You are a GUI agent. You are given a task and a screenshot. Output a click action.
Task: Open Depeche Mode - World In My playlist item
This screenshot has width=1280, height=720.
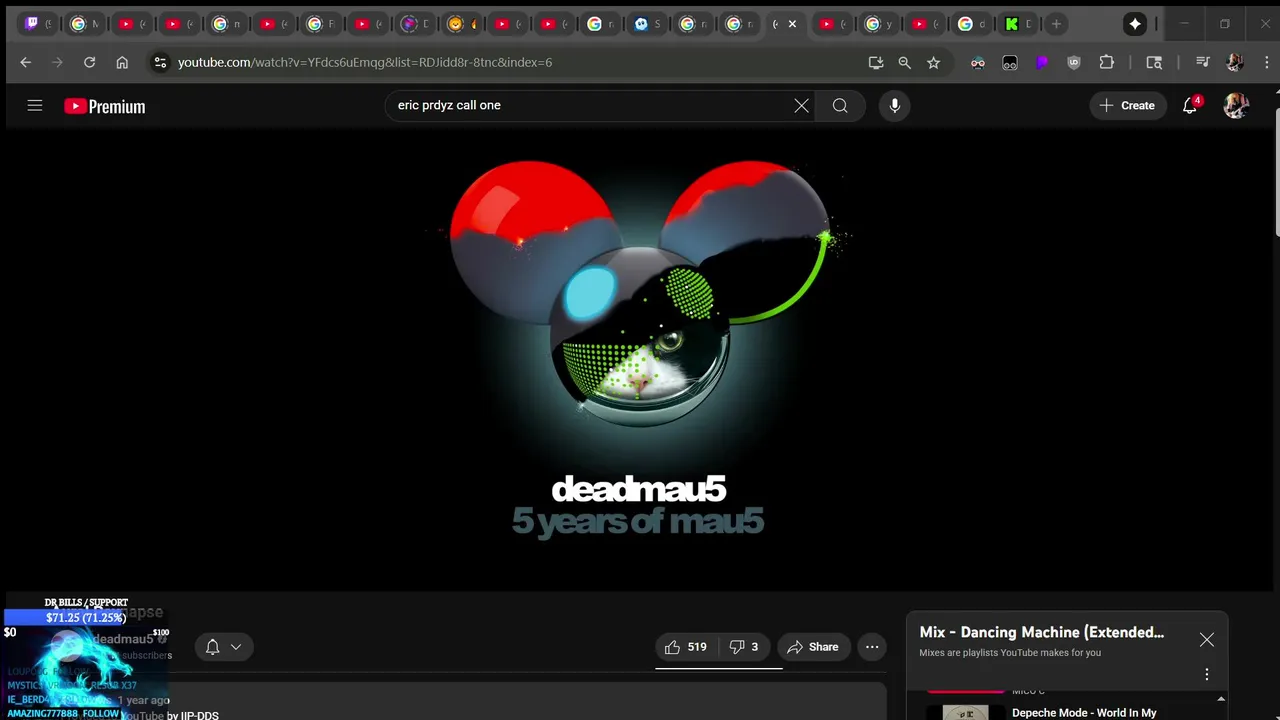(x=1085, y=713)
